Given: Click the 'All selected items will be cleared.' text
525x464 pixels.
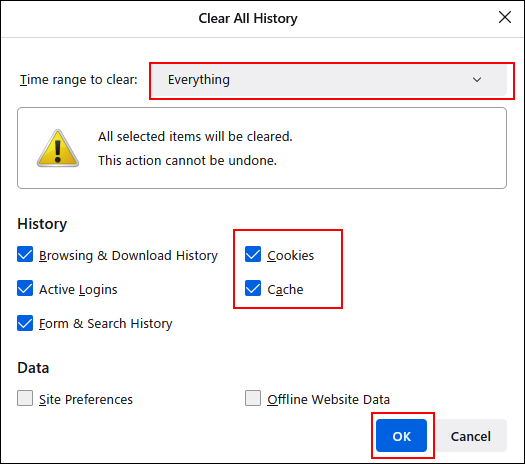Looking at the screenshot, I should pyautogui.click(x=195, y=137).
